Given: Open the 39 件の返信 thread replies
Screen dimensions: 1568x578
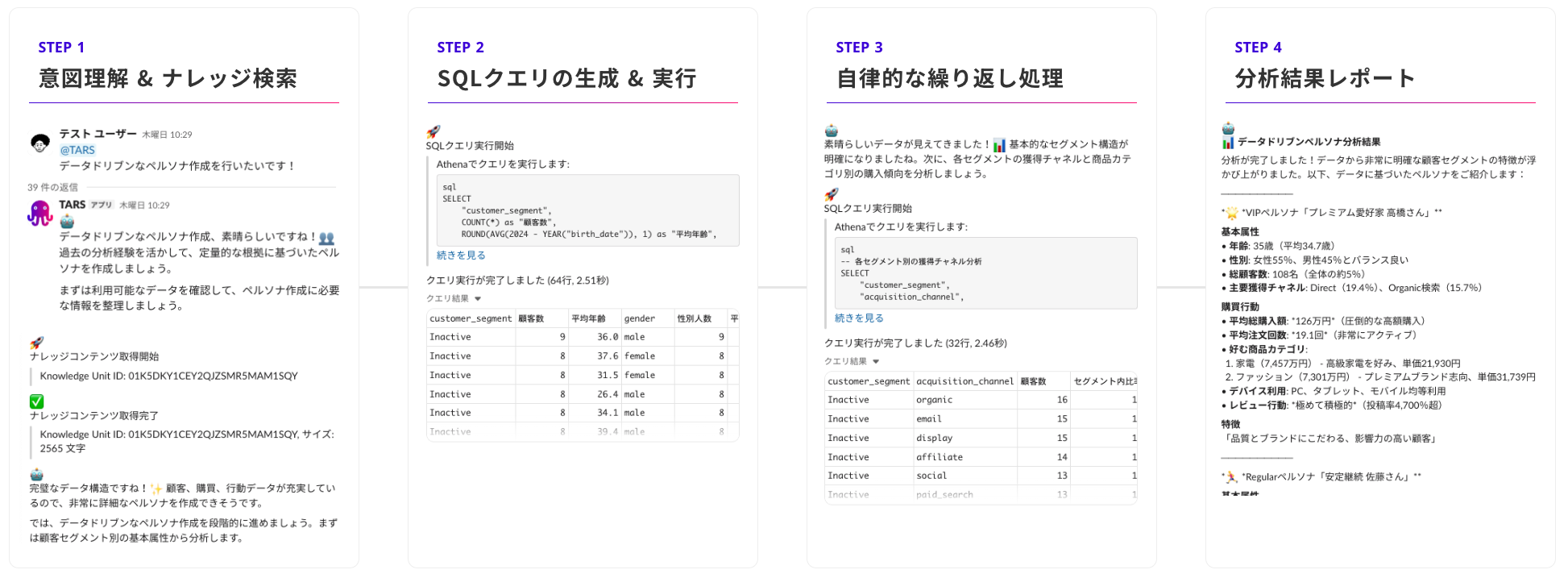Looking at the screenshot, I should tap(53, 188).
